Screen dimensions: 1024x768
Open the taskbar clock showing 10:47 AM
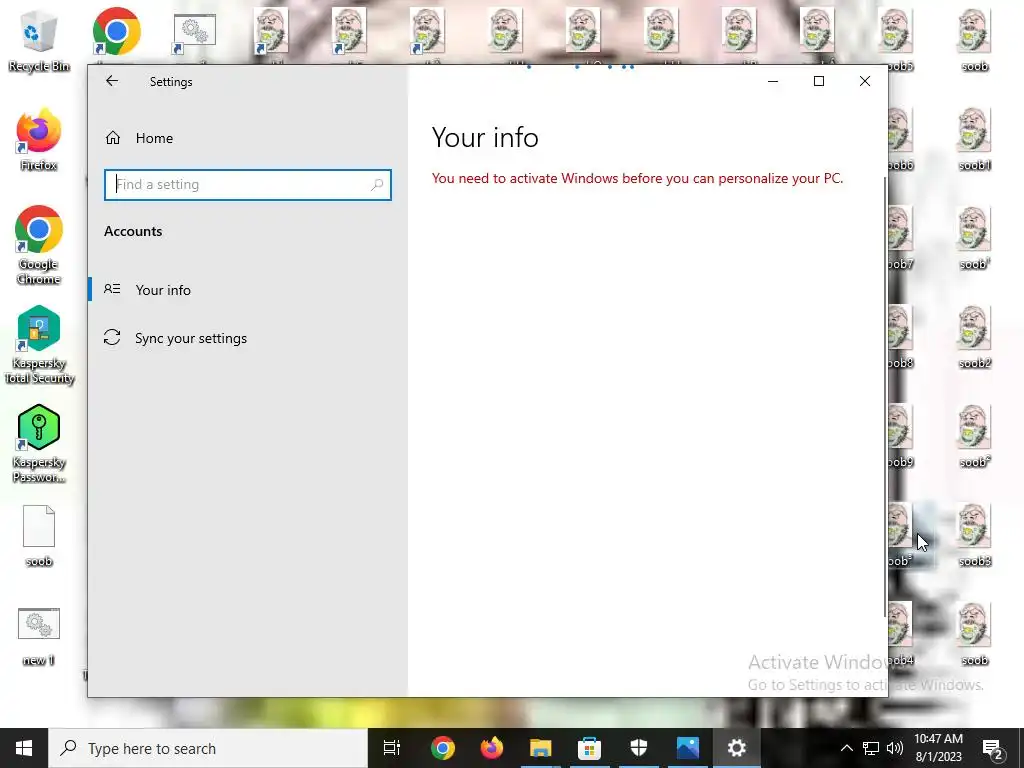pyautogui.click(x=938, y=748)
